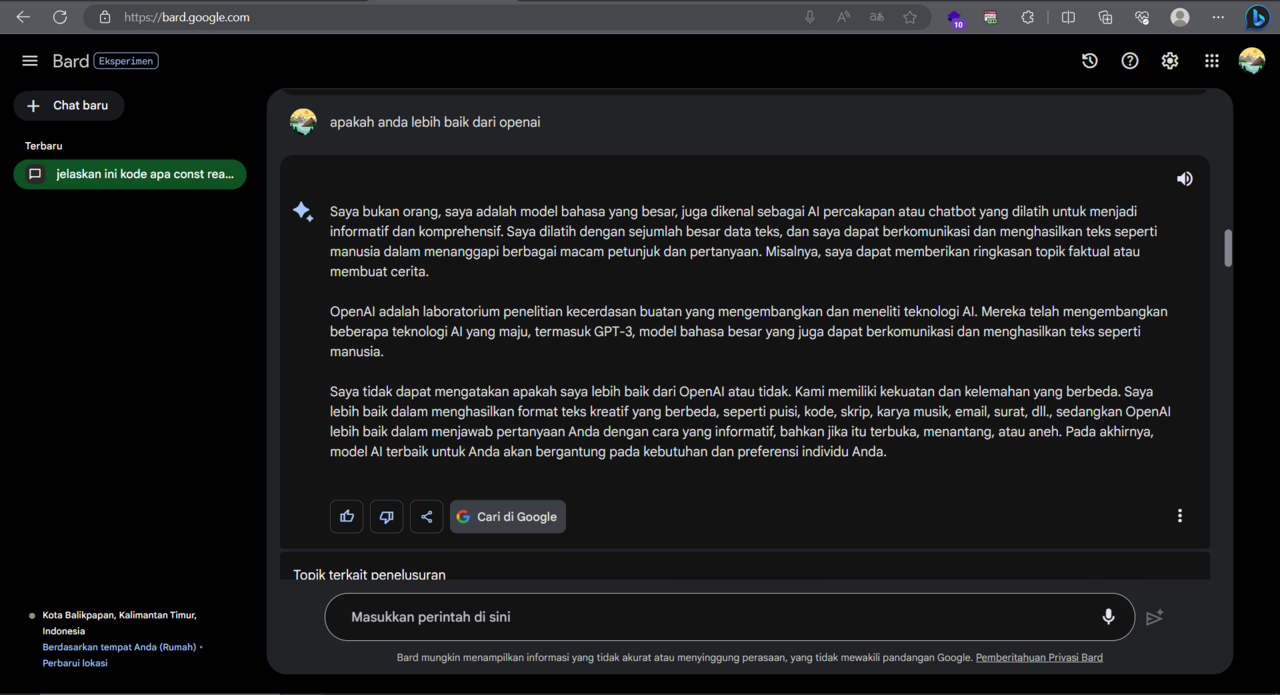Open Bard activity history icon
This screenshot has width=1280, height=695.
[x=1090, y=61]
